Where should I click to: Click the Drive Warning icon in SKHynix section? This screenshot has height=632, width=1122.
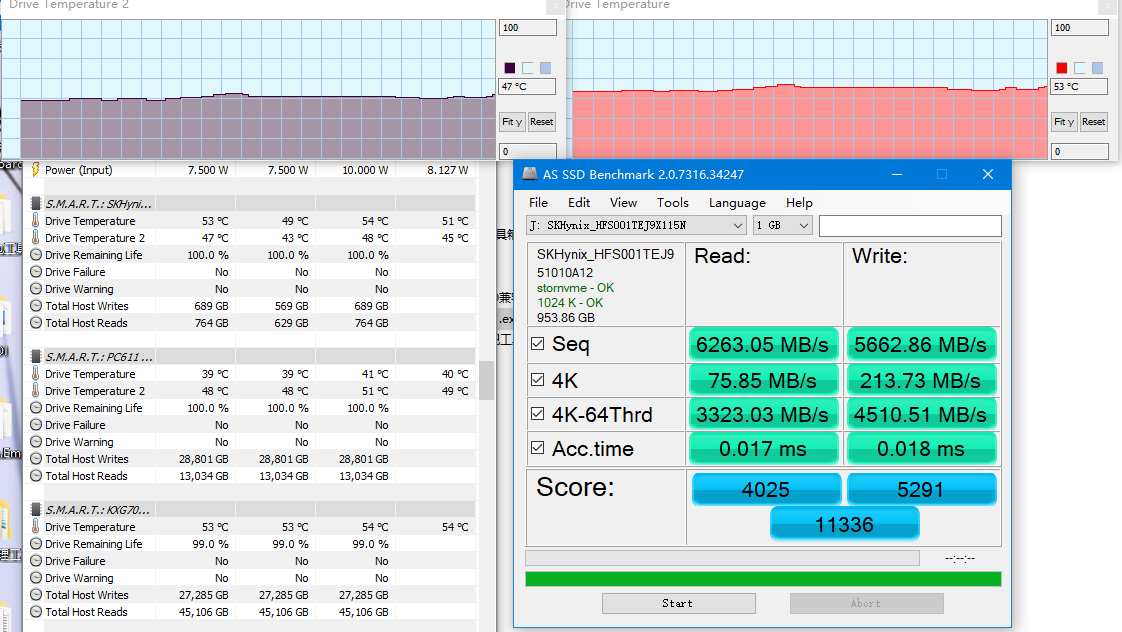point(36,289)
